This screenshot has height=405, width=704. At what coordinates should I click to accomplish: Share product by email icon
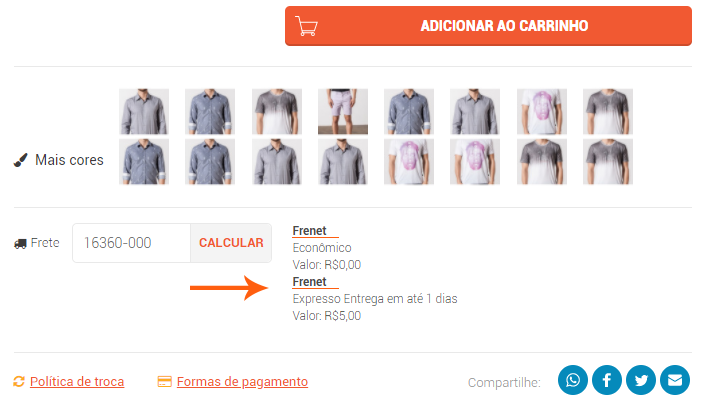tap(675, 380)
